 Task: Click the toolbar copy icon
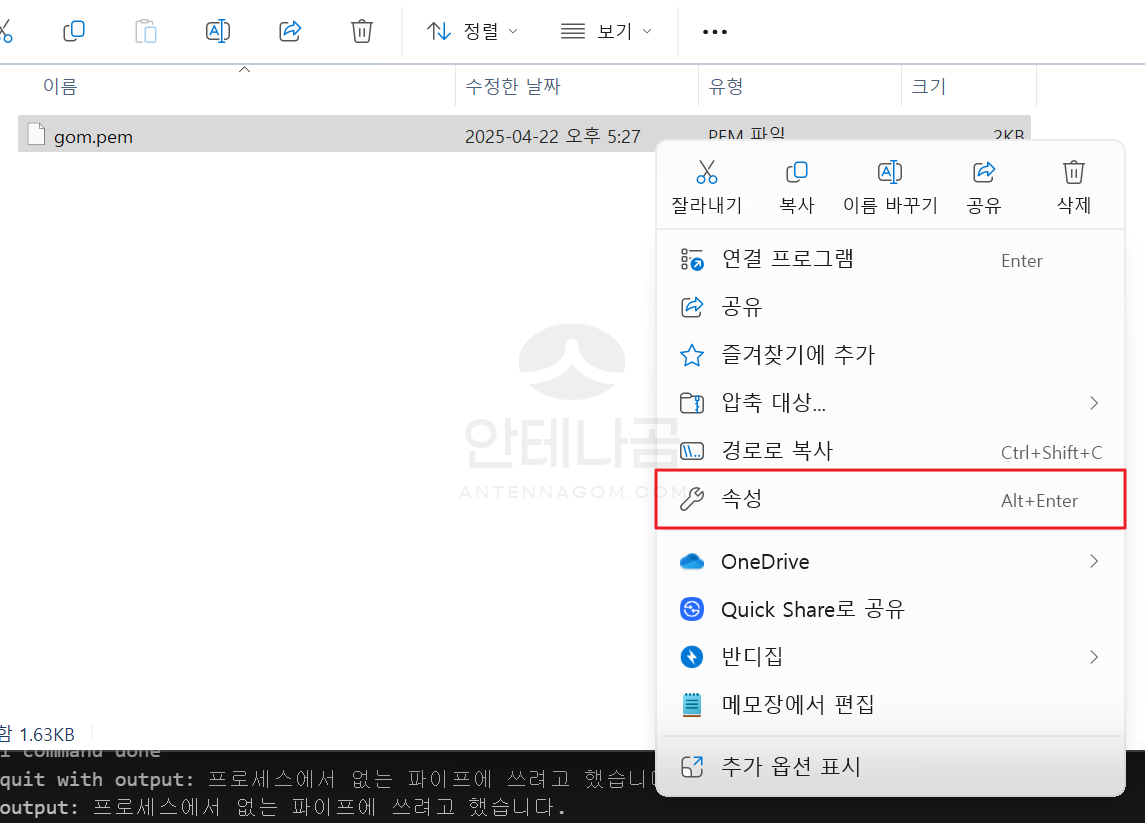click(74, 31)
